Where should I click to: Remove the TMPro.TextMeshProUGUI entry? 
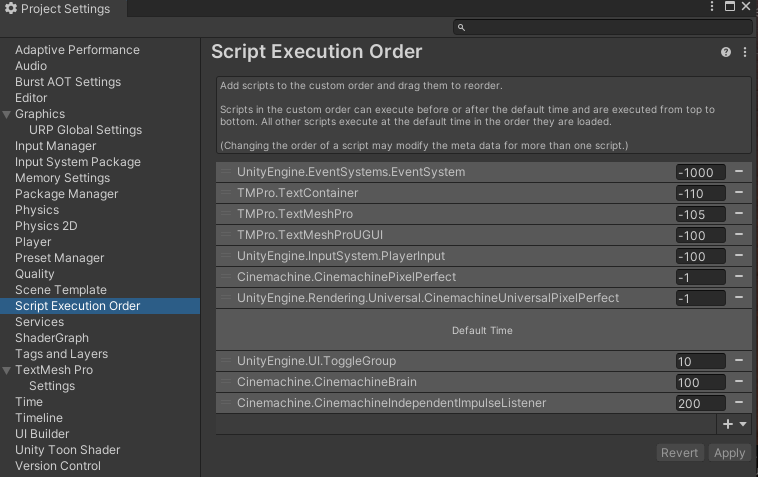click(739, 234)
